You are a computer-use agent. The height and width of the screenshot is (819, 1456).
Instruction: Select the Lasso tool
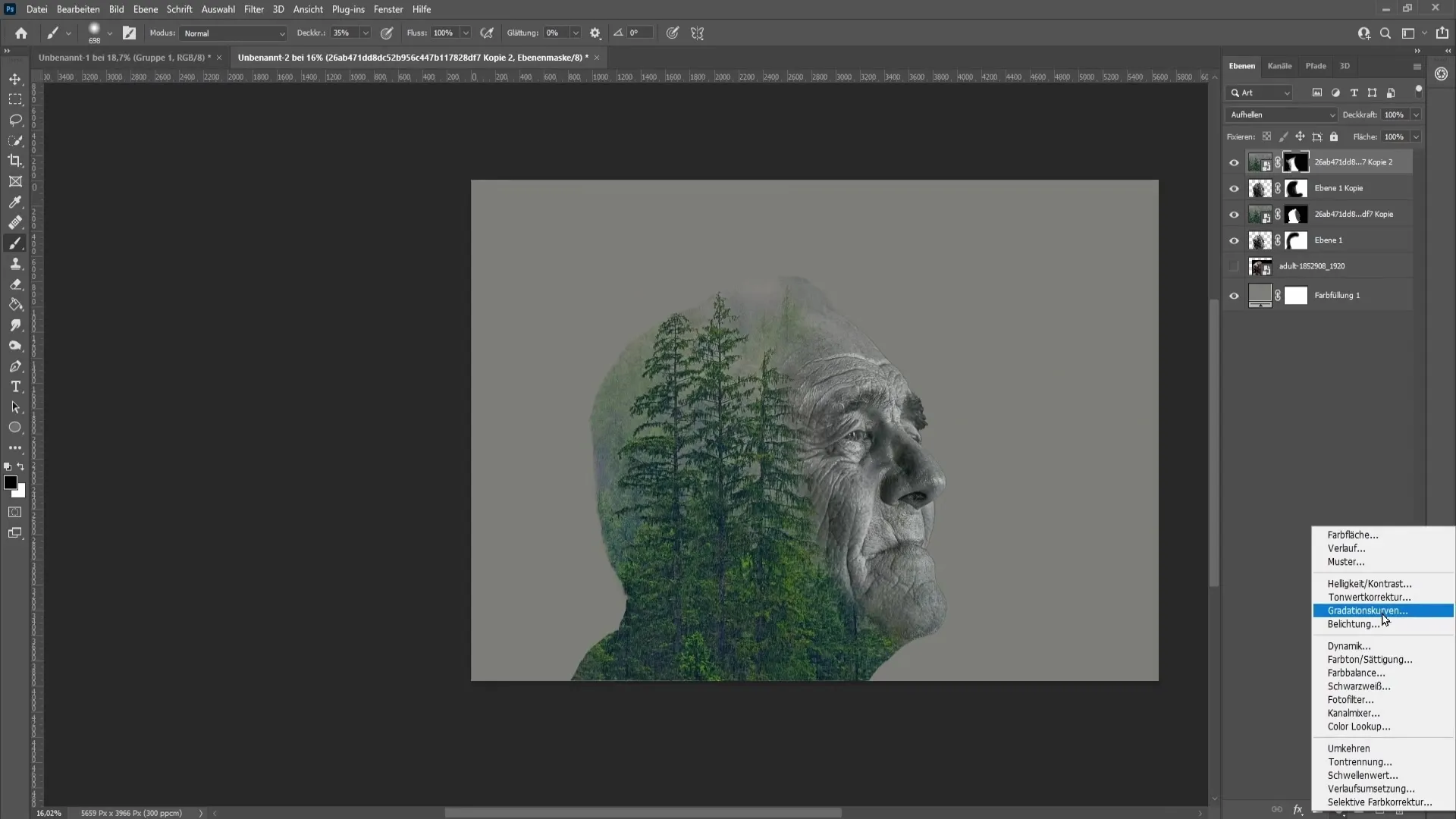click(15, 119)
